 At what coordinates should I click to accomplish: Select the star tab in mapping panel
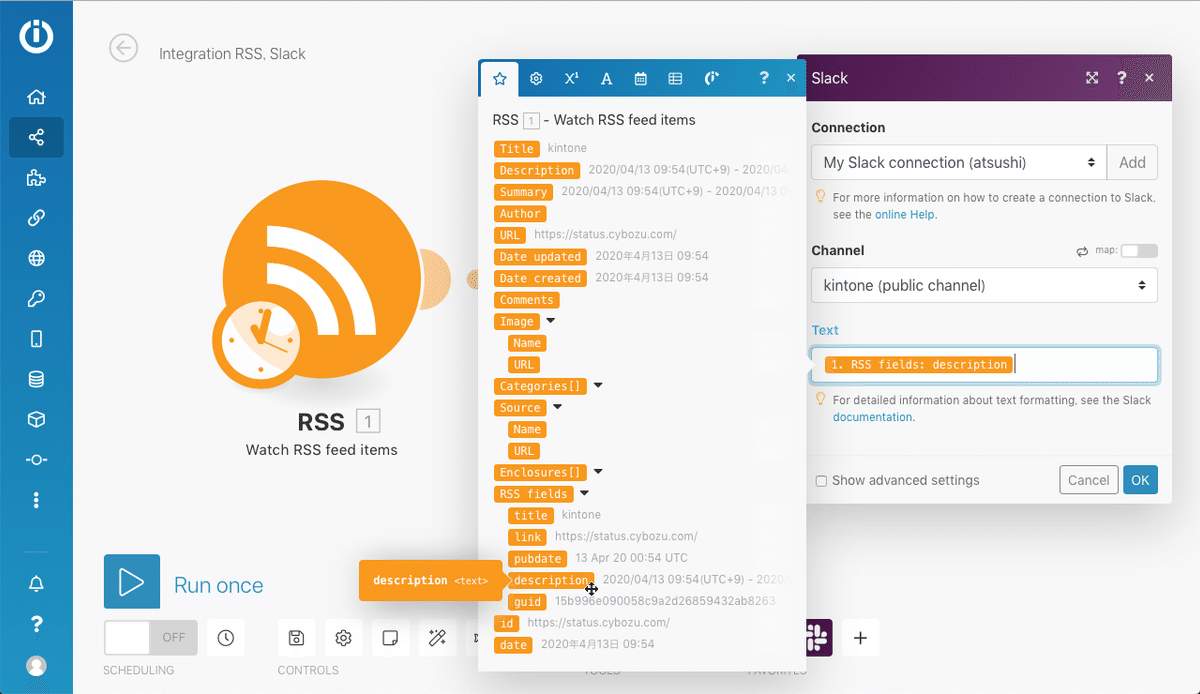pyautogui.click(x=500, y=78)
